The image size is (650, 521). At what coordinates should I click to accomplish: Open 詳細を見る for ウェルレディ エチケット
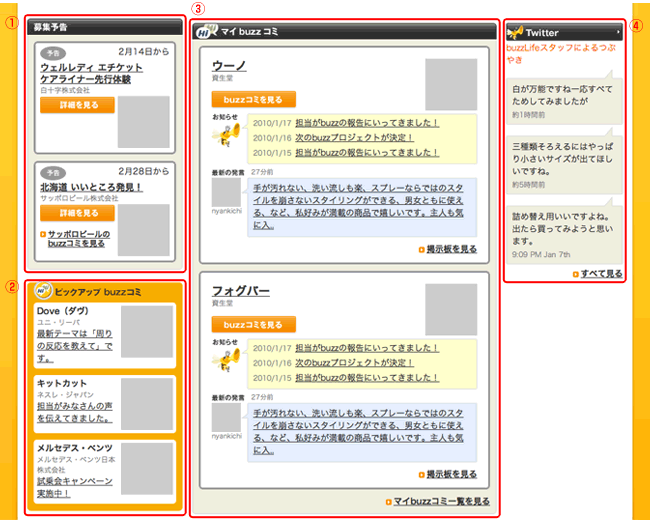coord(78,105)
